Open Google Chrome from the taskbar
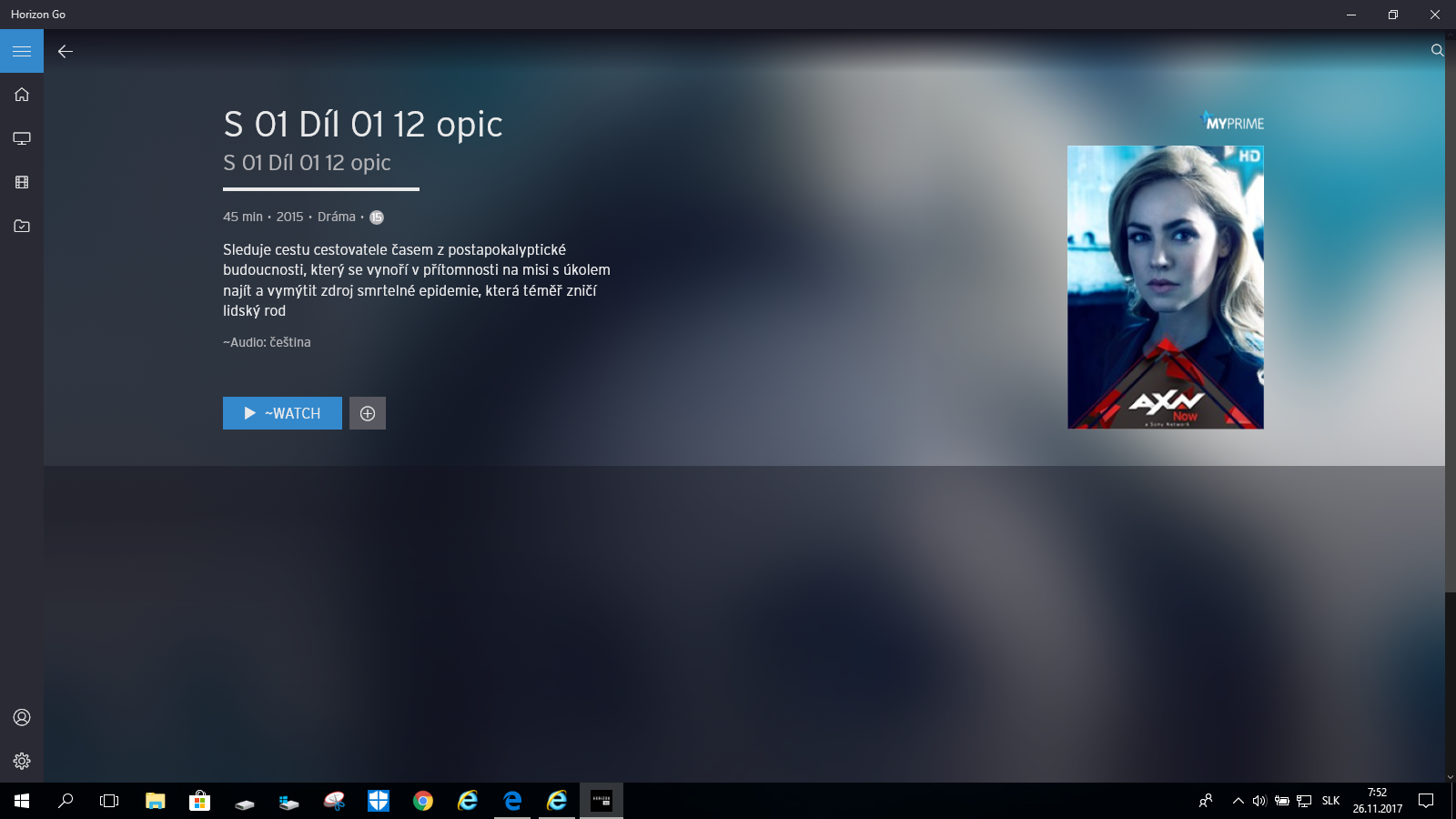This screenshot has width=1456, height=819. pos(423,801)
